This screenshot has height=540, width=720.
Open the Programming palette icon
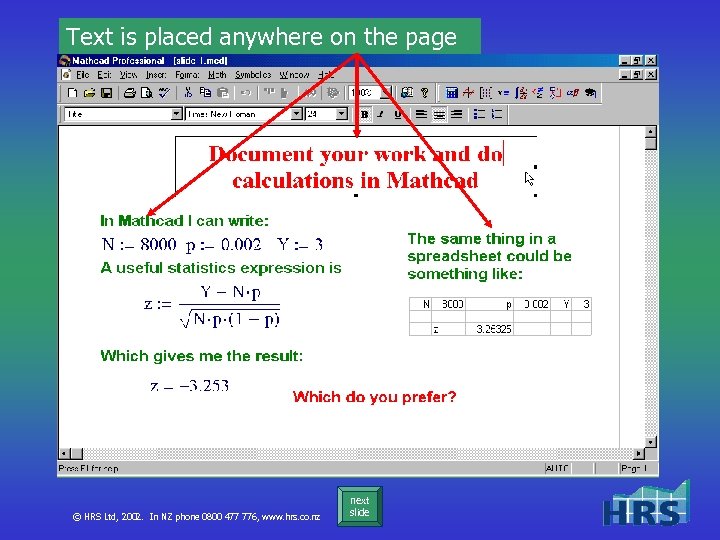555,93
